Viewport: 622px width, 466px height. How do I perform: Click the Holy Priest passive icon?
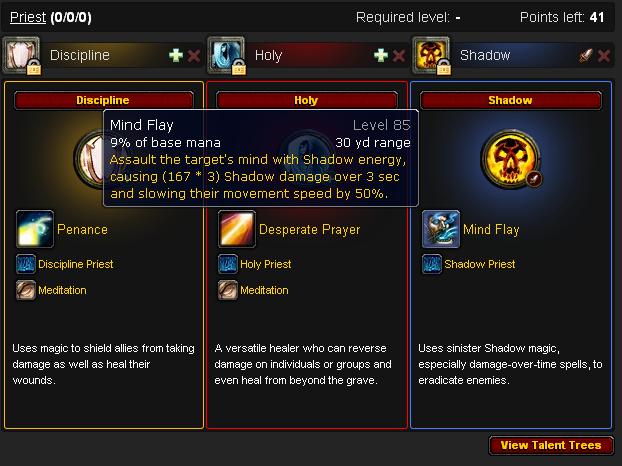228,264
